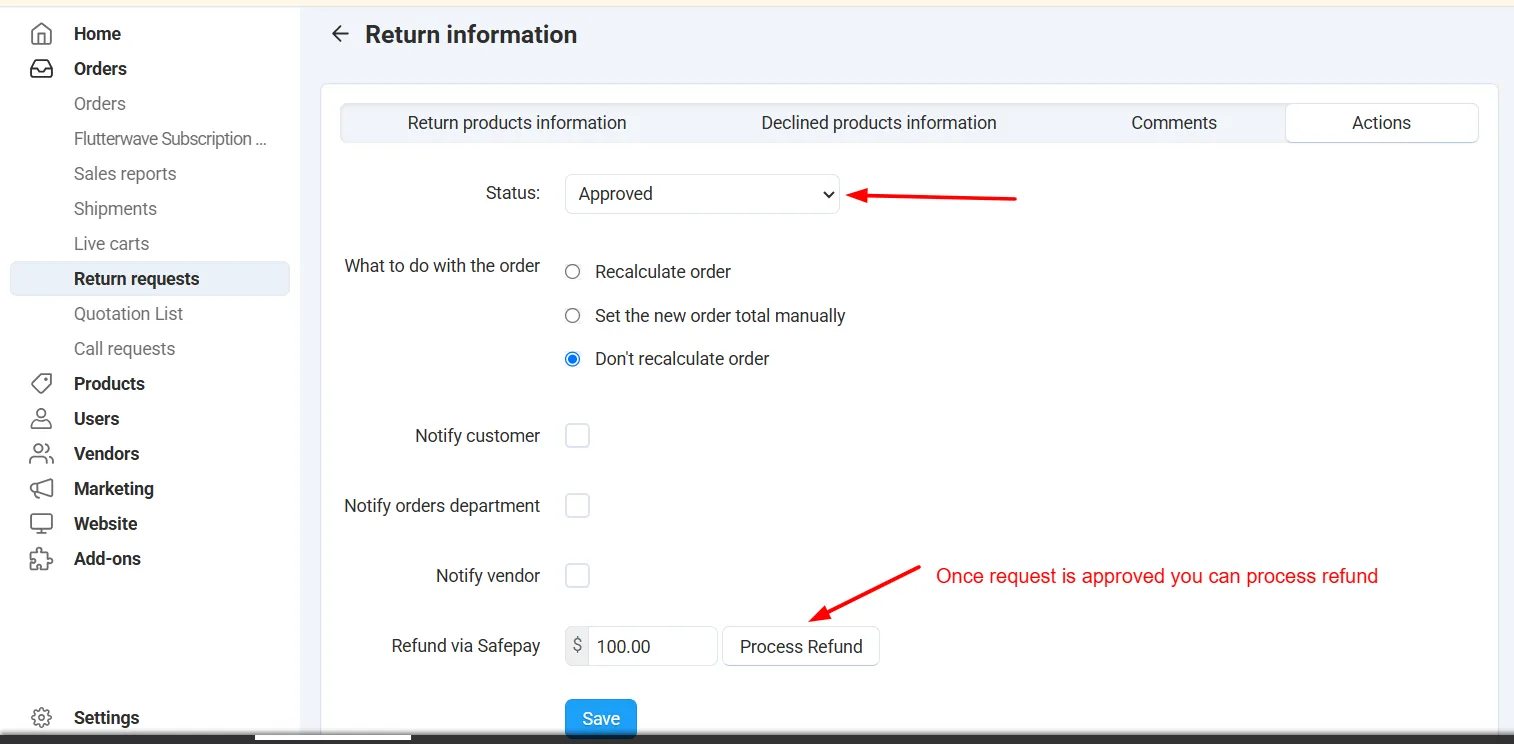
Task: Open Live carts in the sidebar
Action: coord(111,244)
